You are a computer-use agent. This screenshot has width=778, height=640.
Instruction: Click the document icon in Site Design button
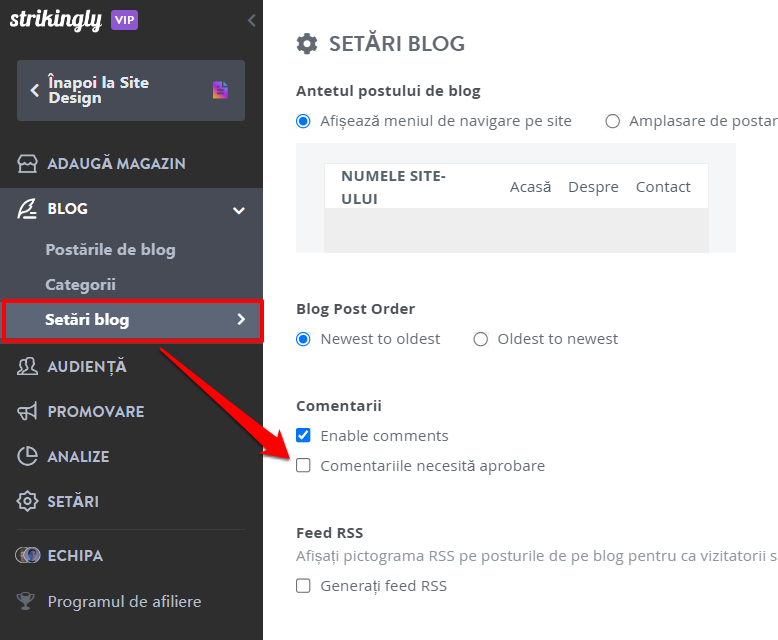tap(220, 90)
